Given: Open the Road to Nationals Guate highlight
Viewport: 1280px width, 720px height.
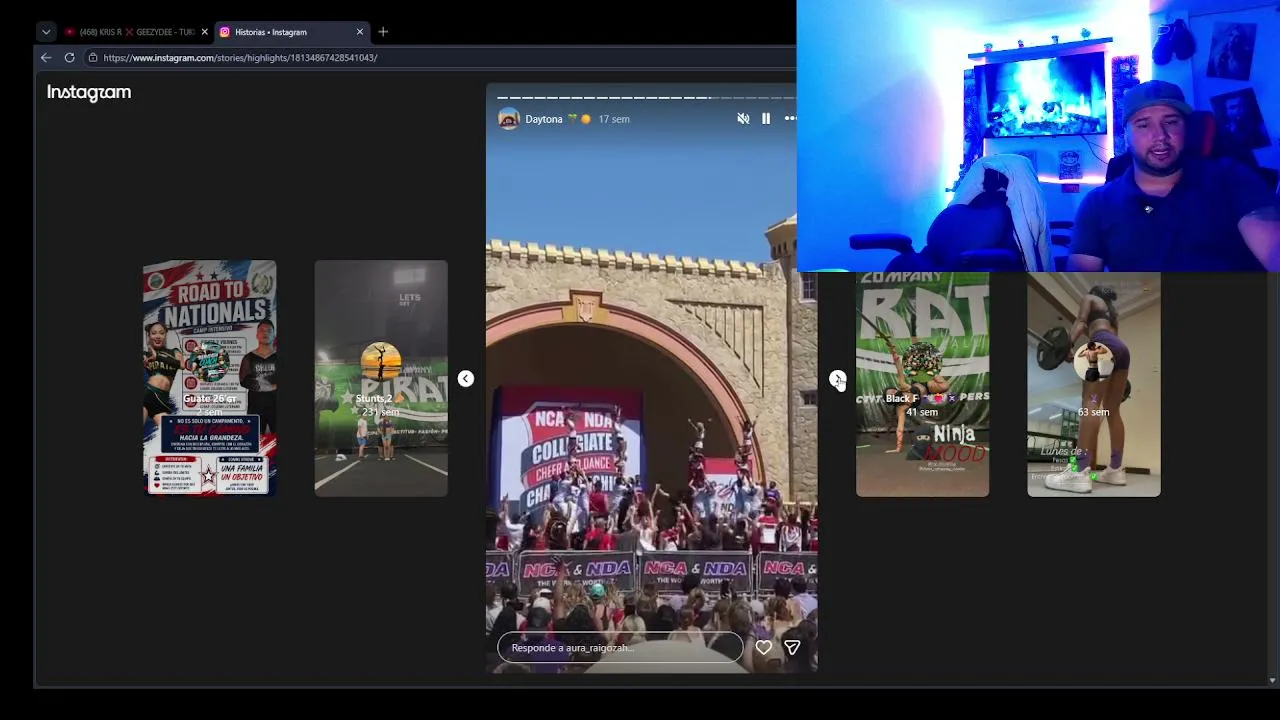Looking at the screenshot, I should 209,378.
